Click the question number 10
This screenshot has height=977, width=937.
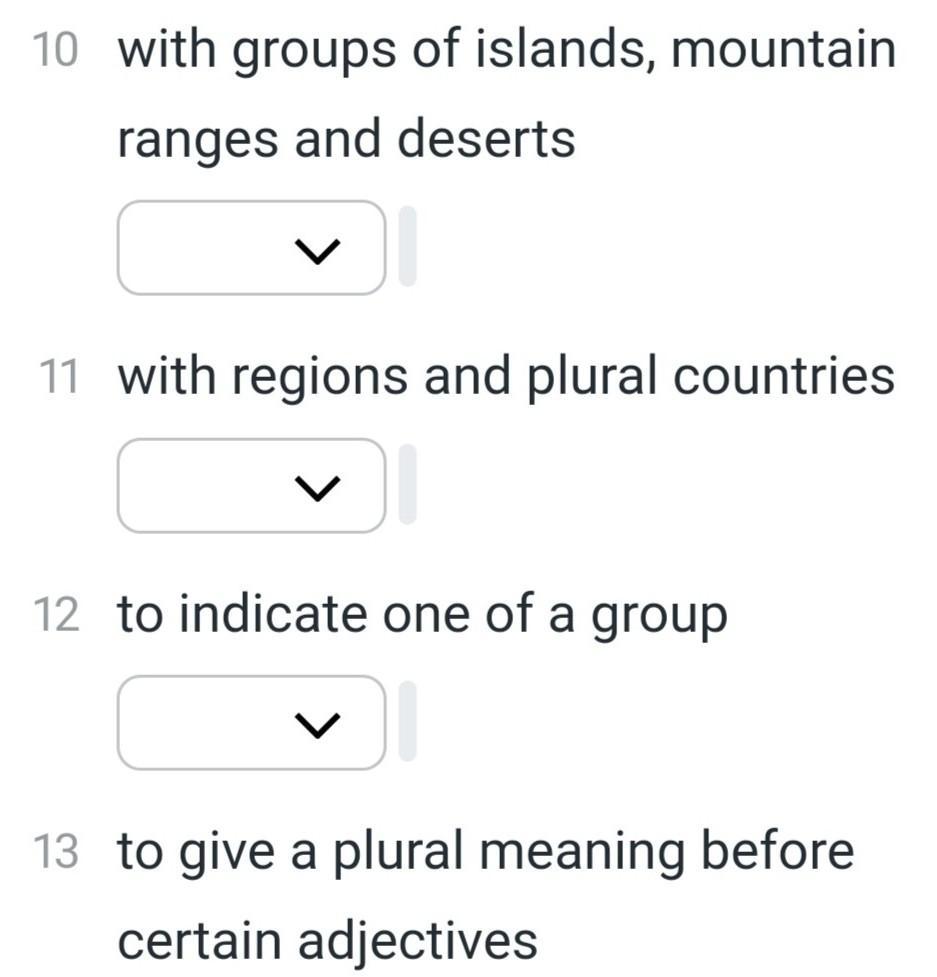pos(54,51)
